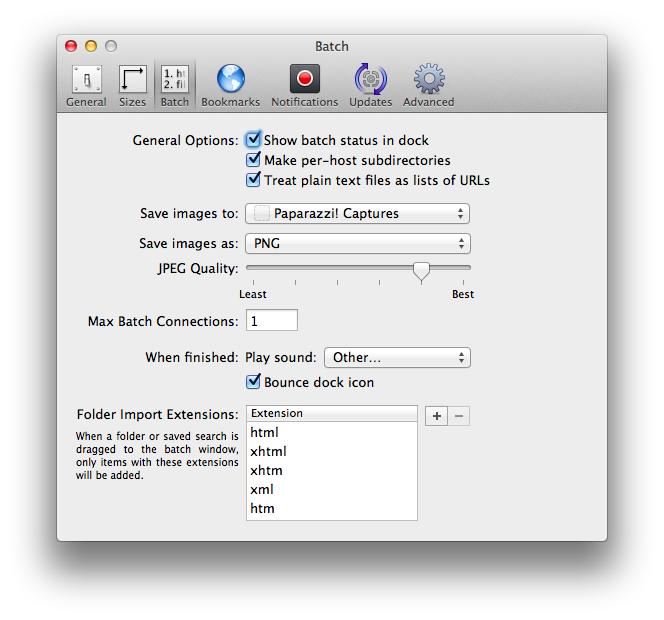Select the xhtm extension row

click(332, 471)
